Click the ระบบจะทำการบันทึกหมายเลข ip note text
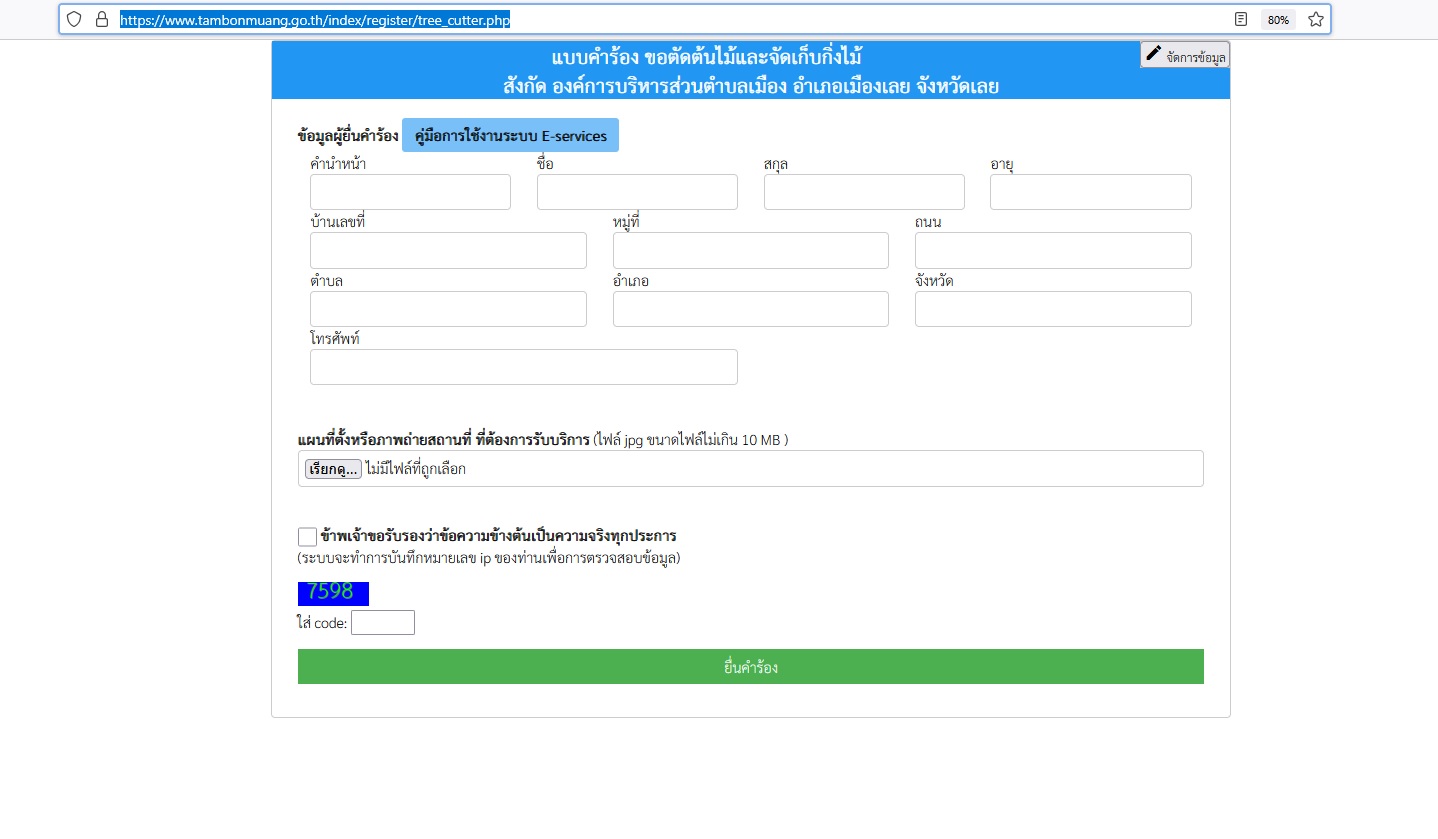The image size is (1438, 839). (x=489, y=558)
